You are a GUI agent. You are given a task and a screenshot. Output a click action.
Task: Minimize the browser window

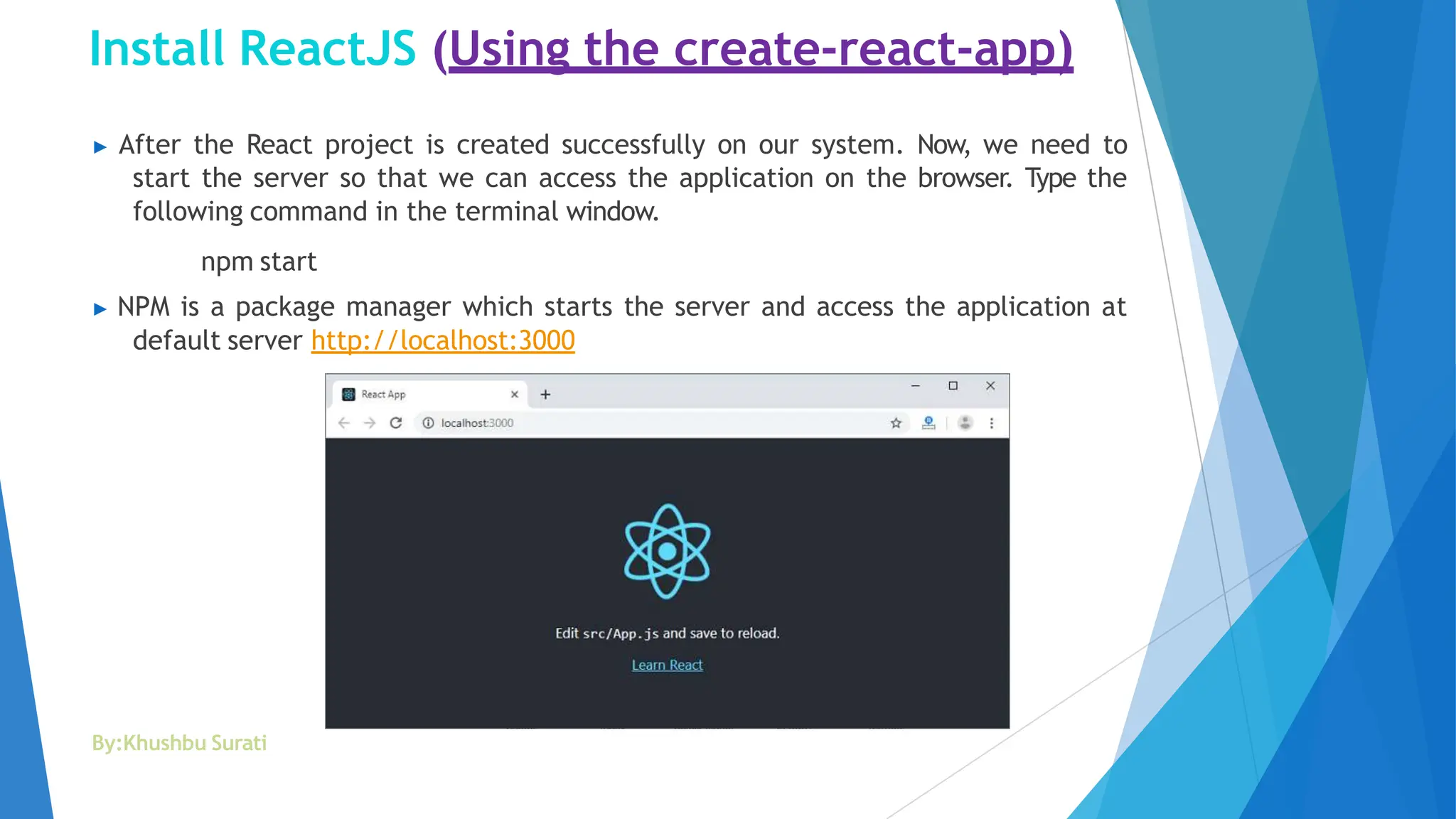click(916, 386)
